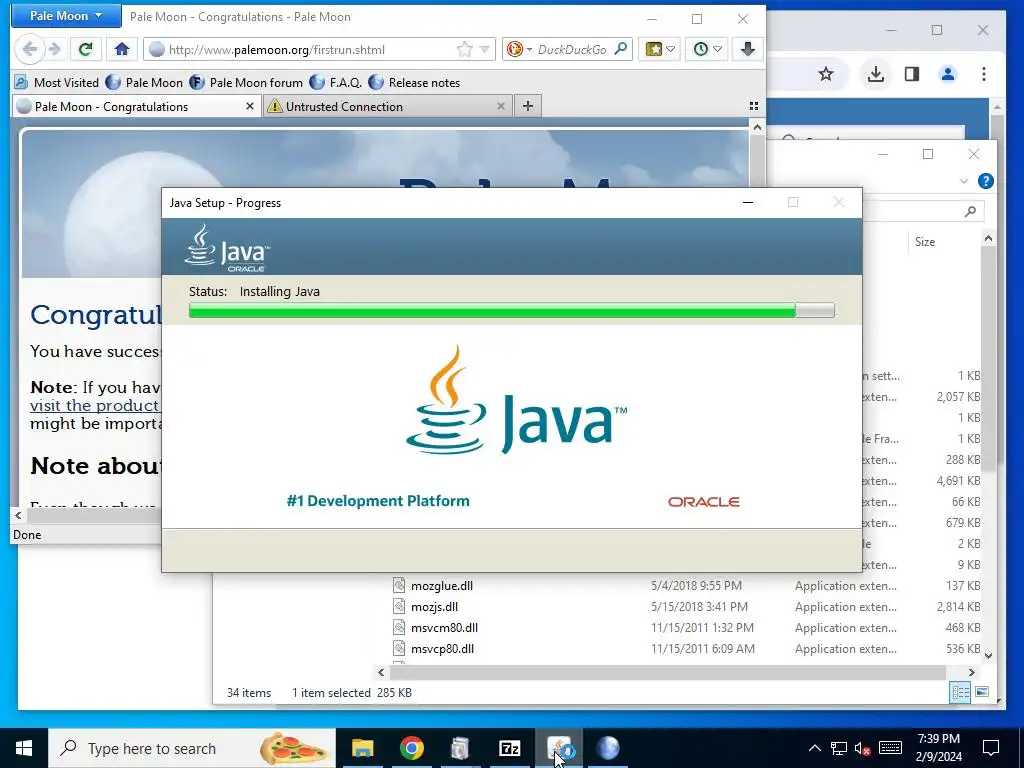This screenshot has width=1024, height=768.
Task: Open Pale Moon home page icon
Action: 121,49
